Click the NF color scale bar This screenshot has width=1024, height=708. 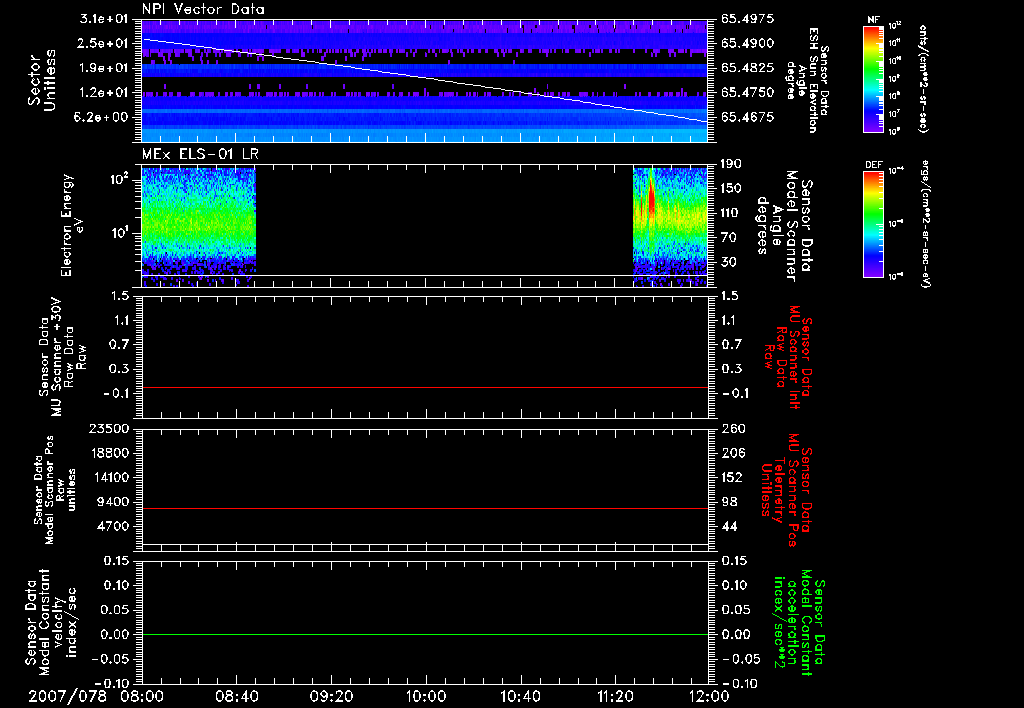tap(871, 78)
